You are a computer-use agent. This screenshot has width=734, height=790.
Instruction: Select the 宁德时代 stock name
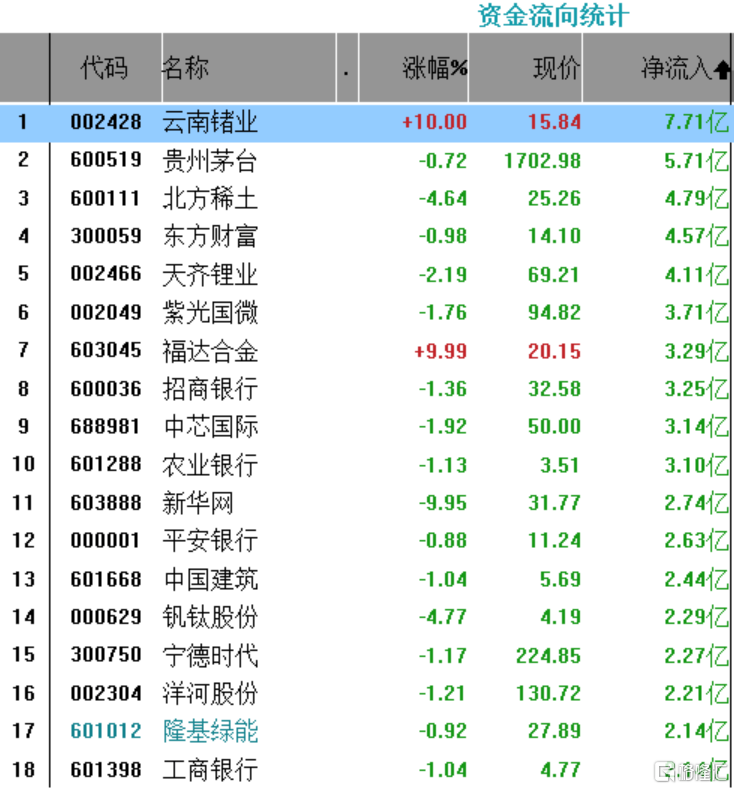click(210, 655)
